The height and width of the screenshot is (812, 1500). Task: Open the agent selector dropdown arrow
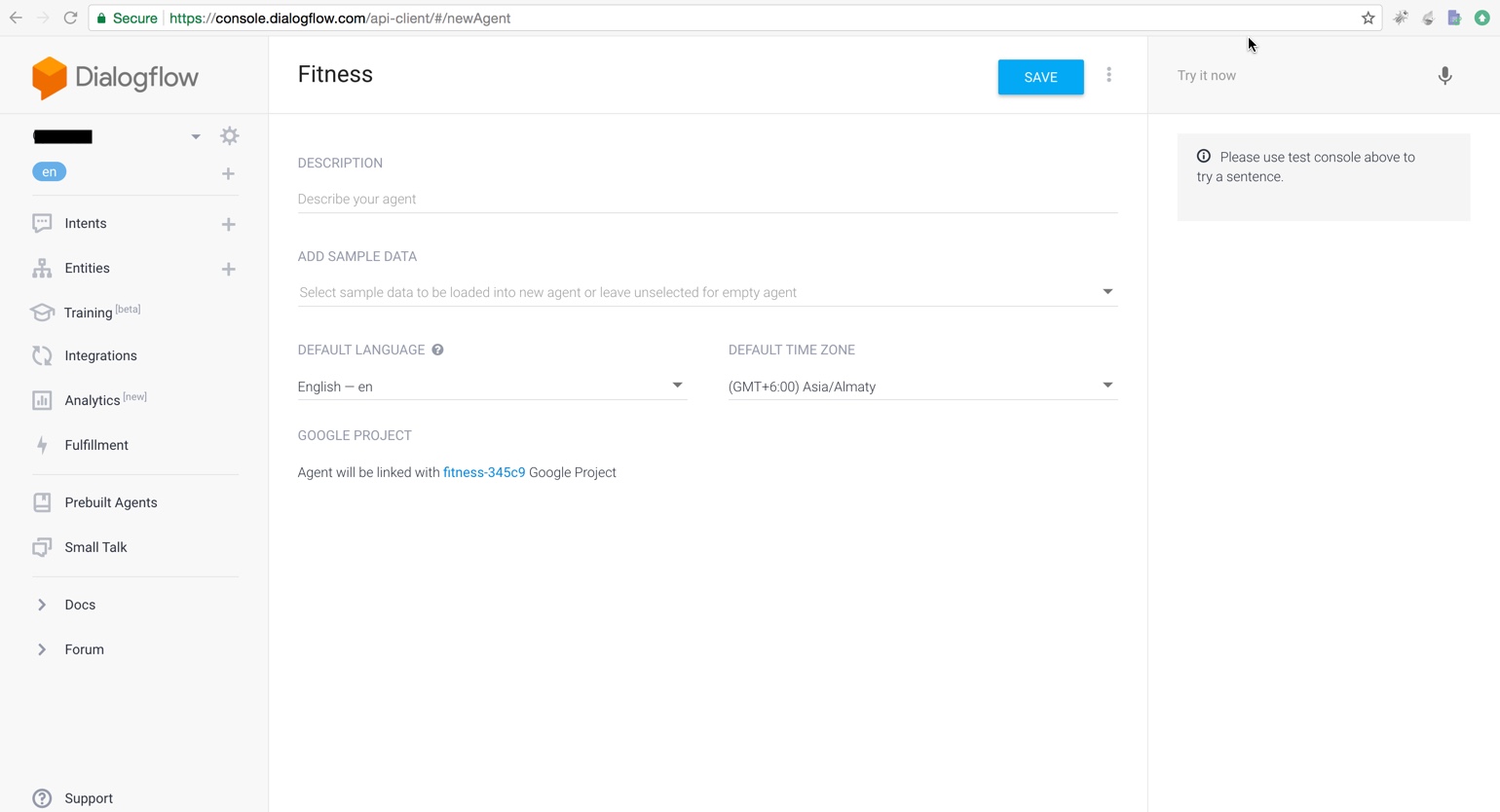pyautogui.click(x=196, y=136)
